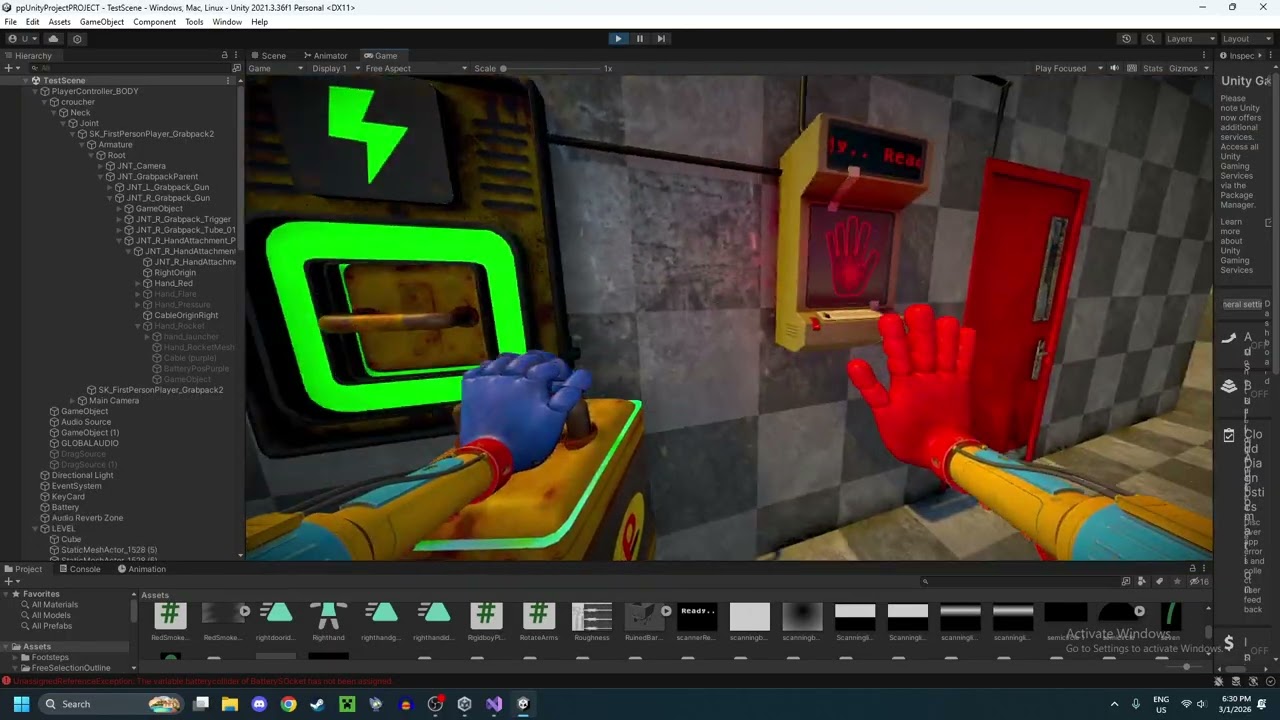The height and width of the screenshot is (720, 1280).
Task: Switch to the Animator tab
Action: tap(325, 56)
